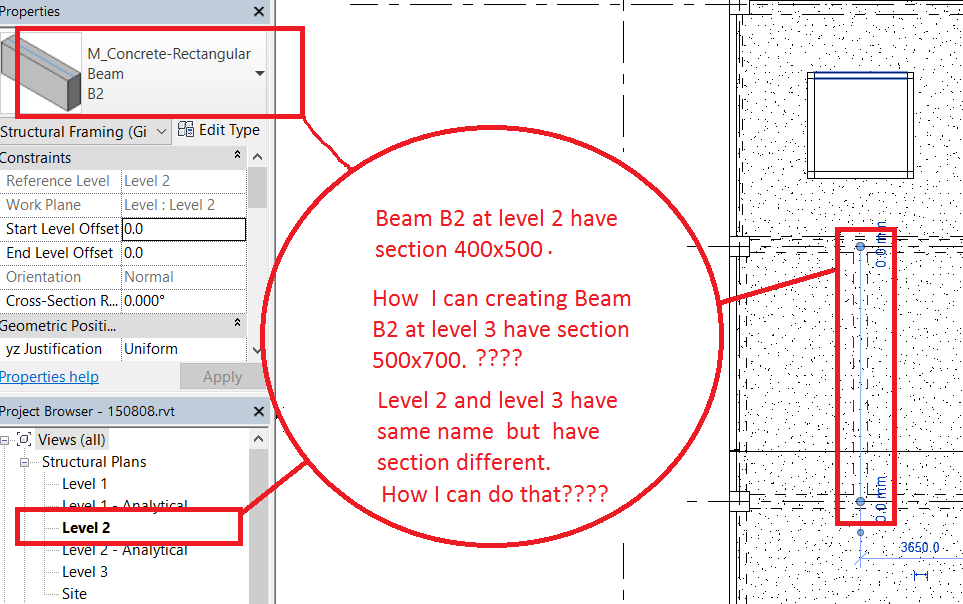
Task: Click the Project Browser scroll up arrow
Action: (258, 439)
